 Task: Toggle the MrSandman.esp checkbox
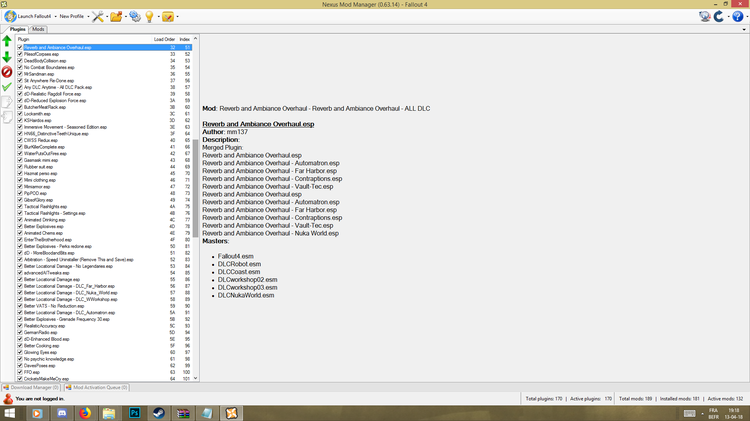coord(20,74)
